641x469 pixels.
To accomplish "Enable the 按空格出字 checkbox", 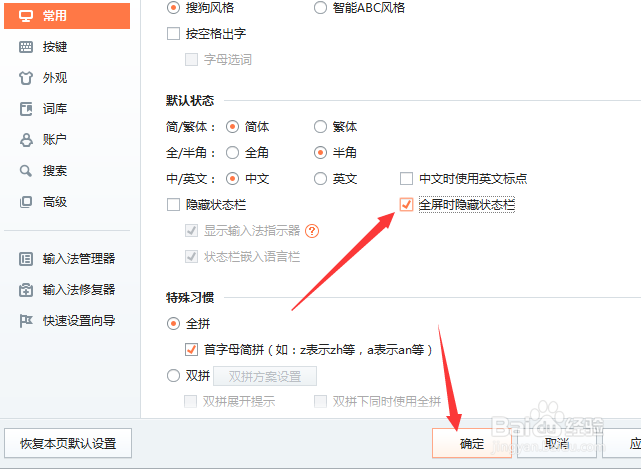I will [173, 34].
